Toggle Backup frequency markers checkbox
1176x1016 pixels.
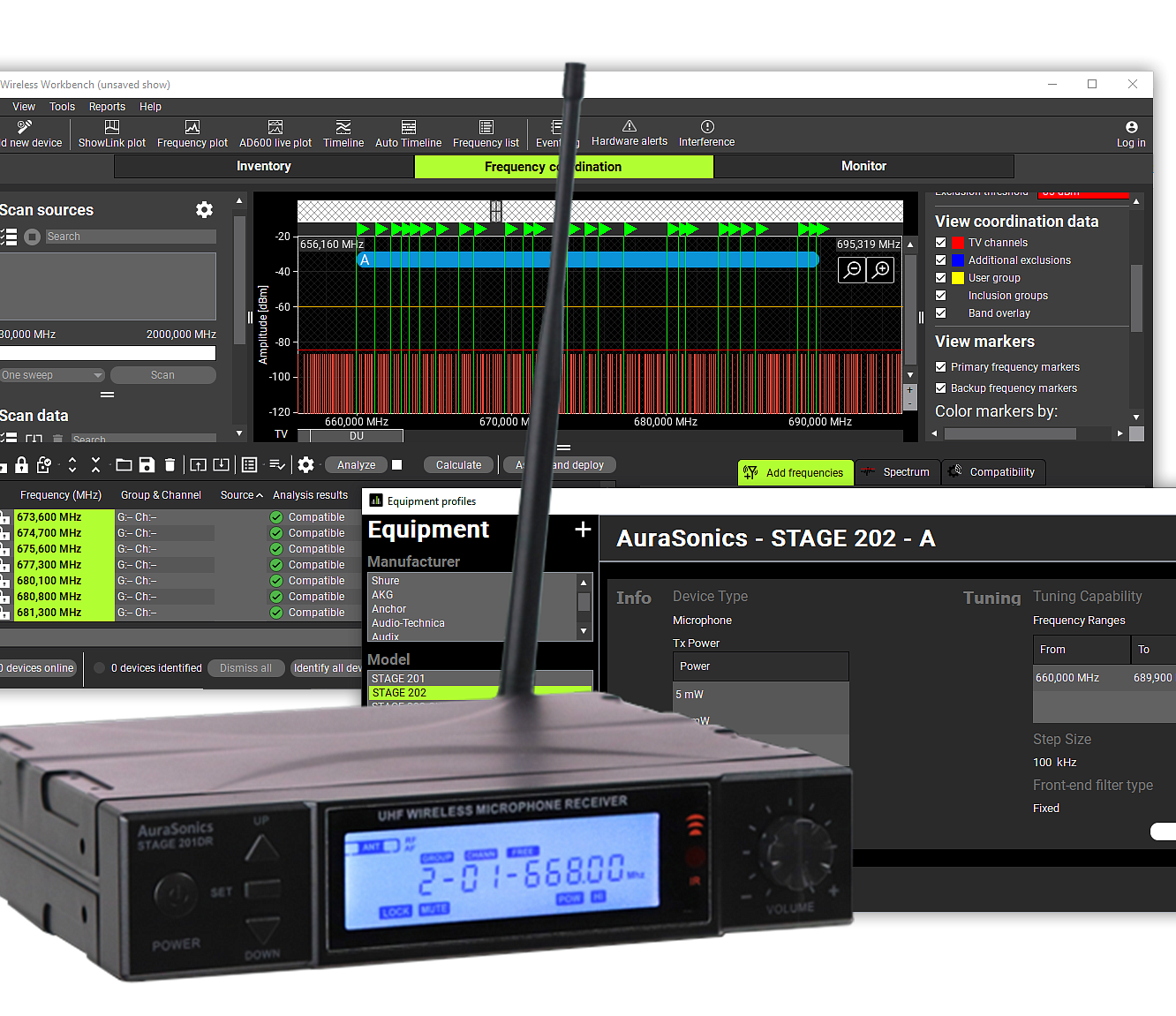coord(941,388)
